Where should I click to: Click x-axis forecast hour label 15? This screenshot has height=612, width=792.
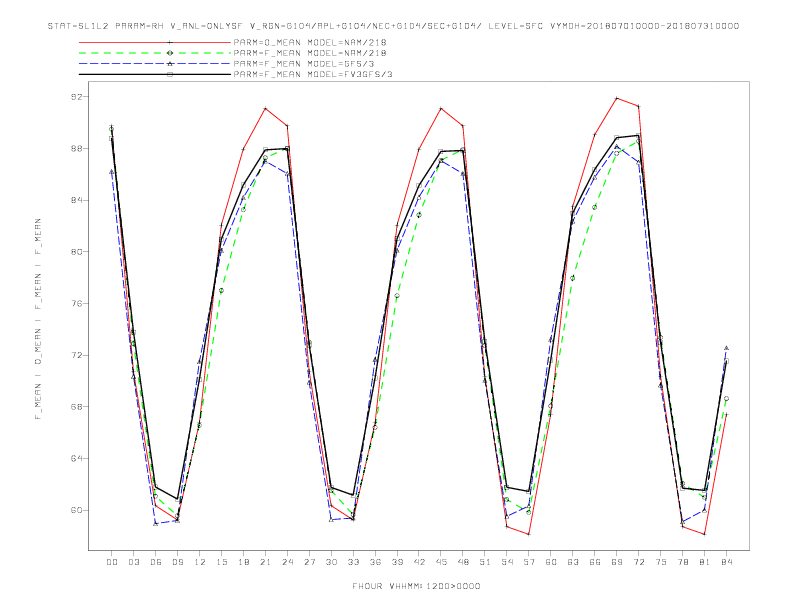pyautogui.click(x=221, y=562)
